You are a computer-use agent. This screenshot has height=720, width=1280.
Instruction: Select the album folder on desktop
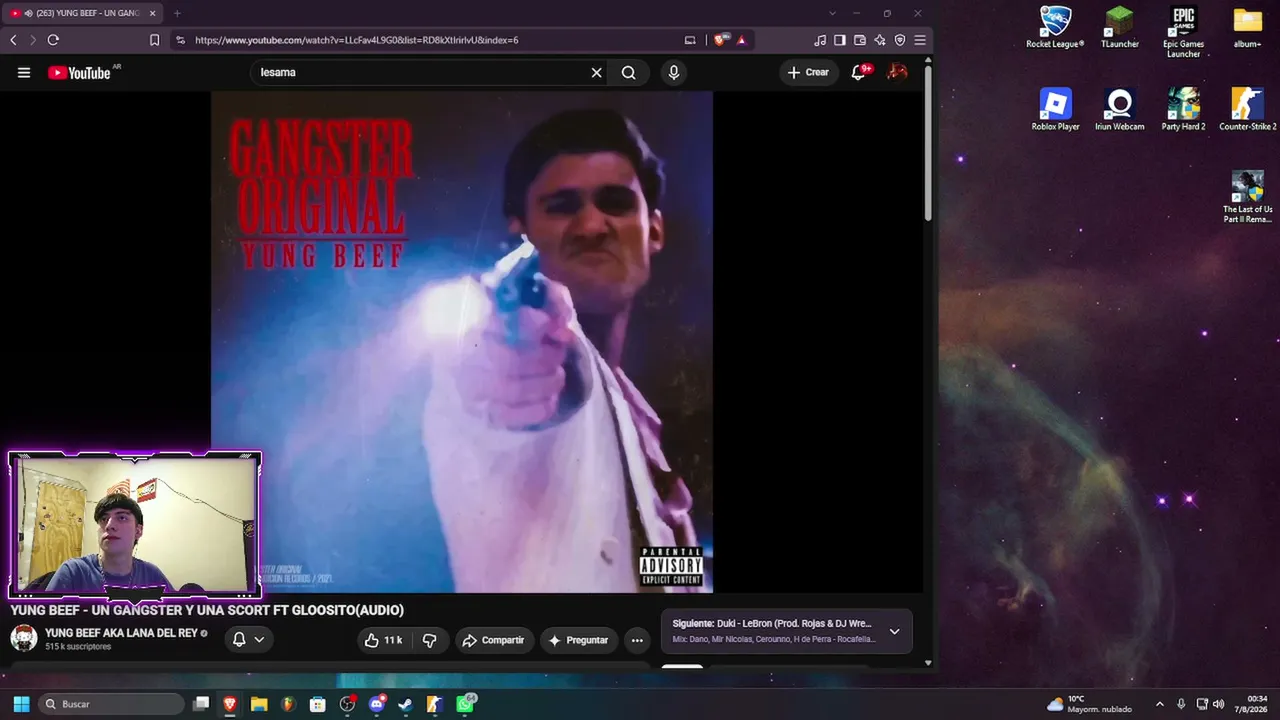coord(1247,28)
